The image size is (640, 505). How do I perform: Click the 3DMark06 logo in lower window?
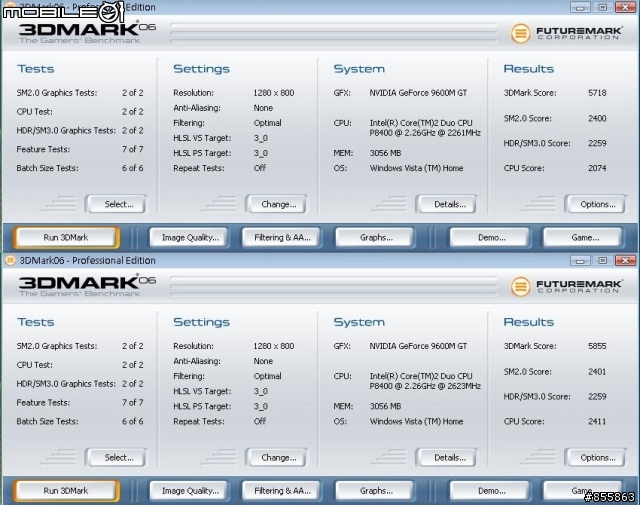(x=87, y=285)
